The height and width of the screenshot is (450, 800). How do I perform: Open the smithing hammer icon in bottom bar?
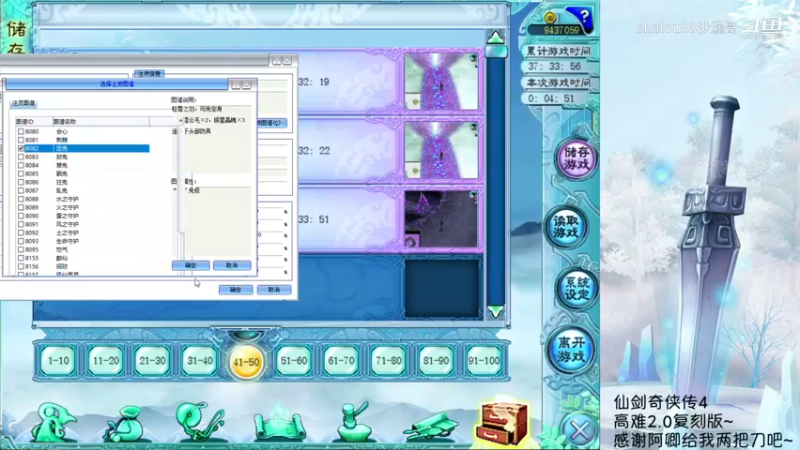pyautogui.click(x=354, y=422)
